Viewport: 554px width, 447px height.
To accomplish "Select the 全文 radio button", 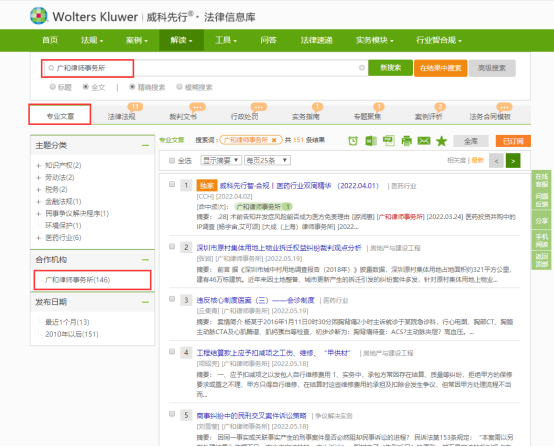I will click(x=86, y=87).
